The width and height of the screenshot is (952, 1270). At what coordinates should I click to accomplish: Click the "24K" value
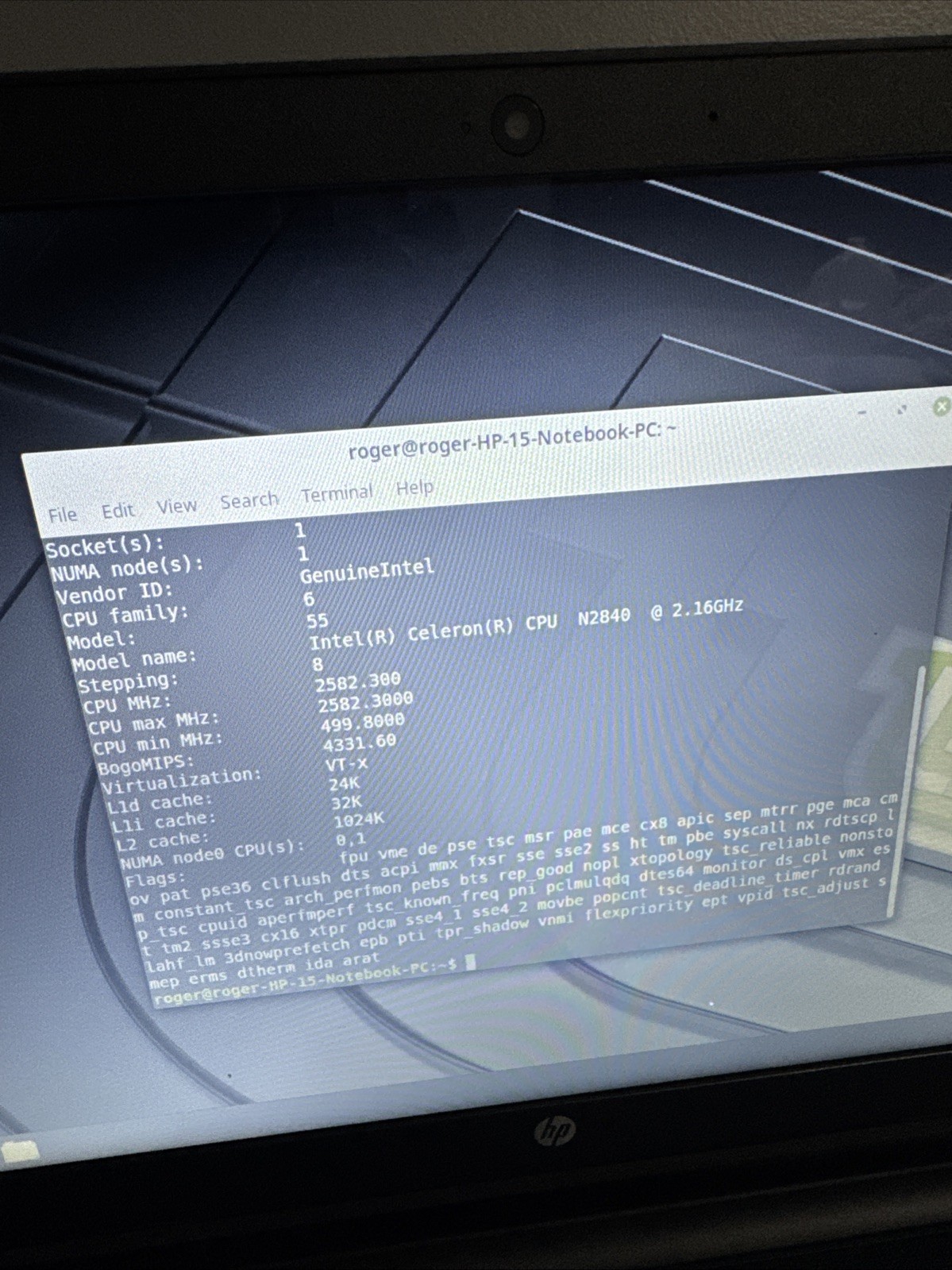(344, 784)
